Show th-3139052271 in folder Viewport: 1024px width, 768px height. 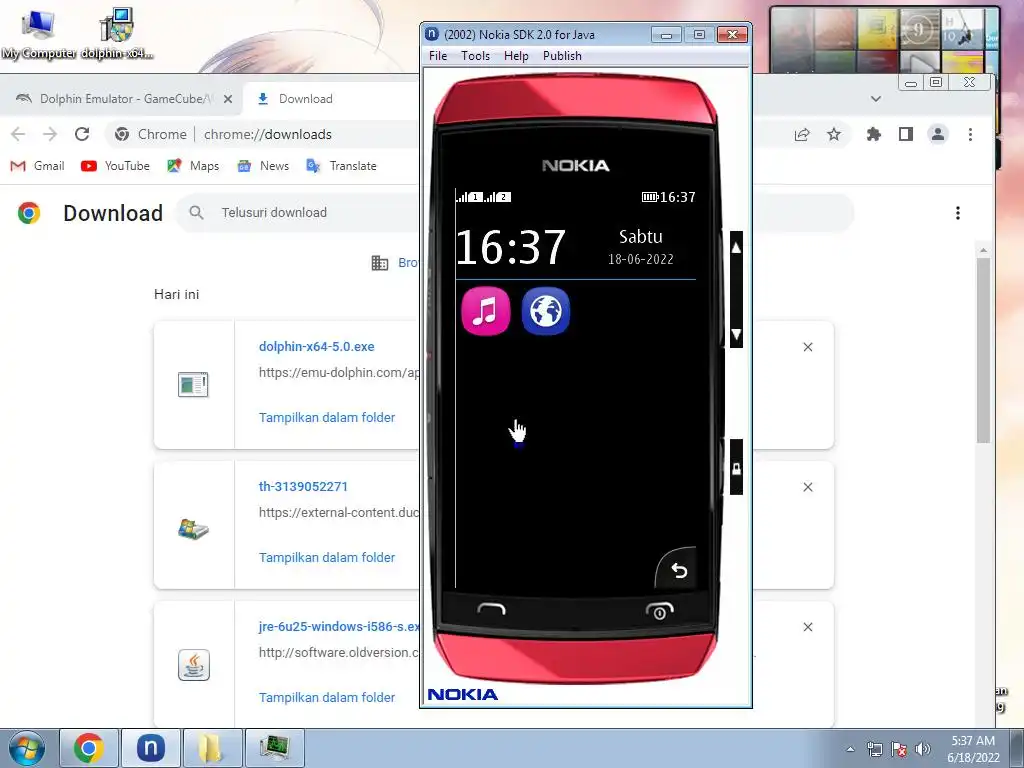point(327,557)
